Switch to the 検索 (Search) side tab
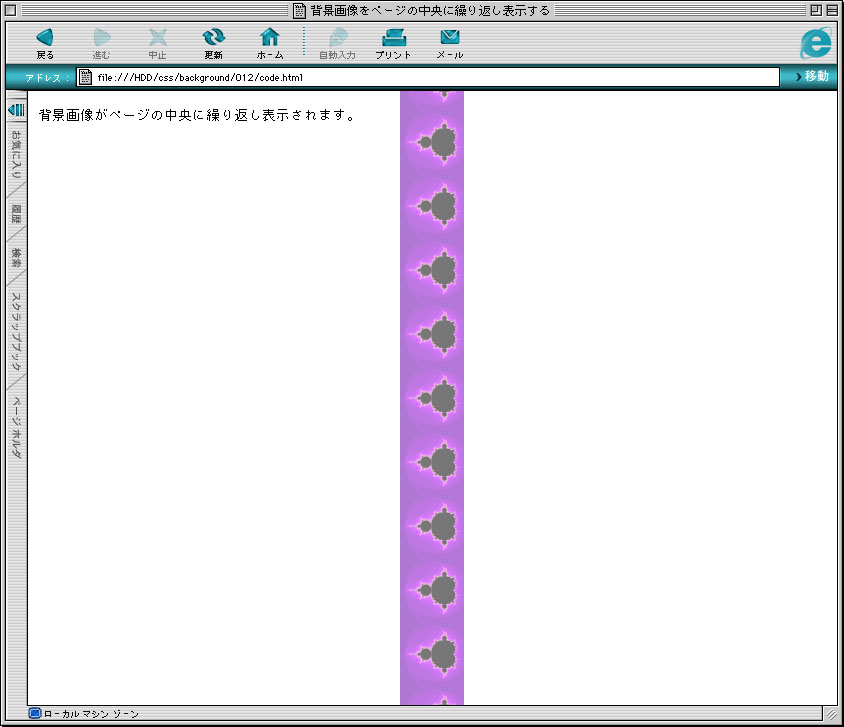Screen dimensions: 844x727 coord(16,258)
